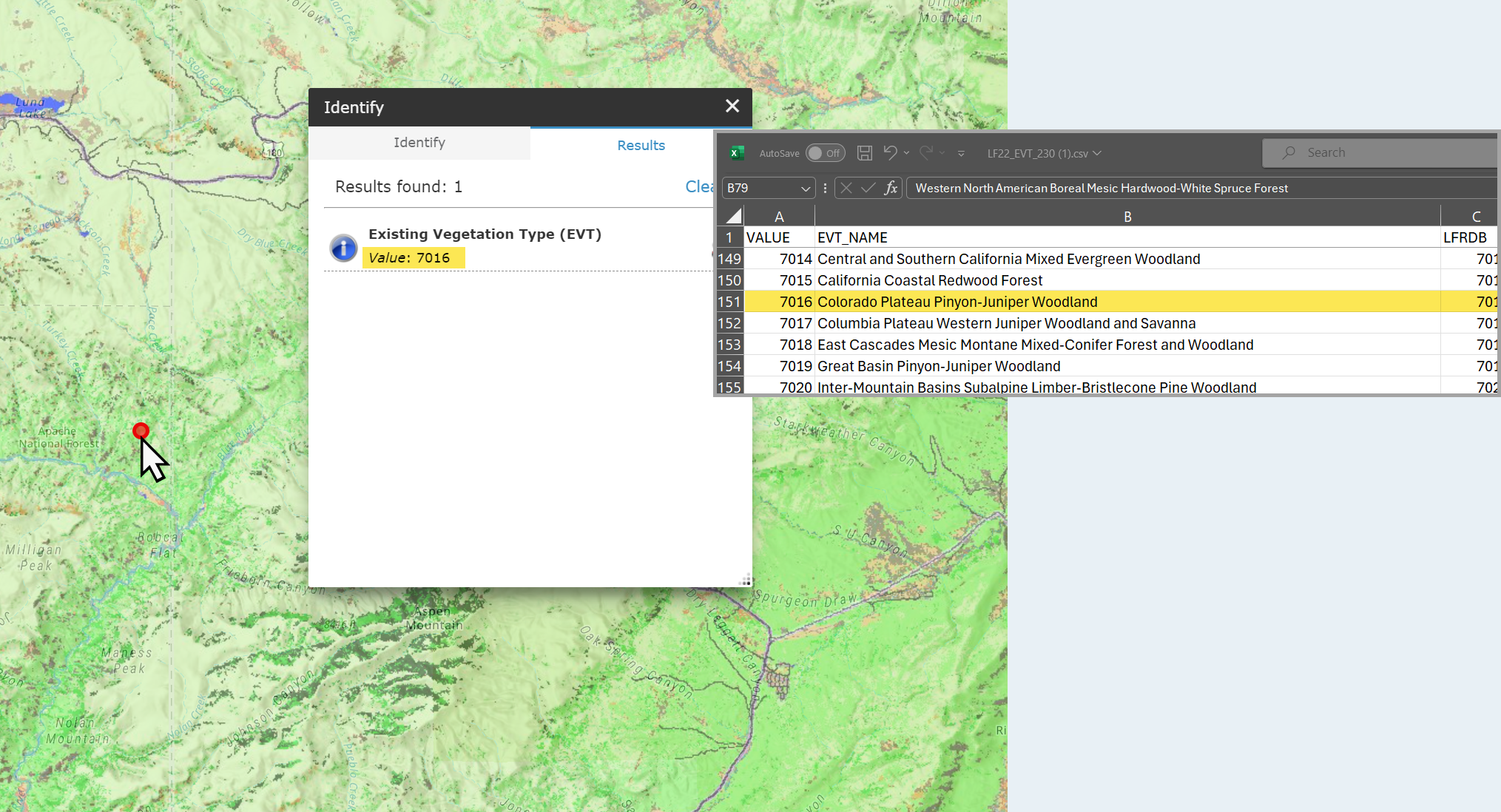This screenshot has width=1501, height=812.
Task: Click the Excel Search box
Action: [x=1380, y=152]
